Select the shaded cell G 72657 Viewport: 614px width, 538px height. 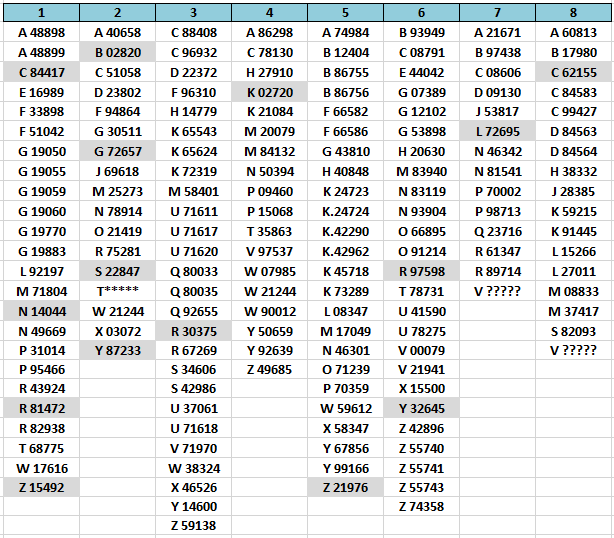click(117, 151)
